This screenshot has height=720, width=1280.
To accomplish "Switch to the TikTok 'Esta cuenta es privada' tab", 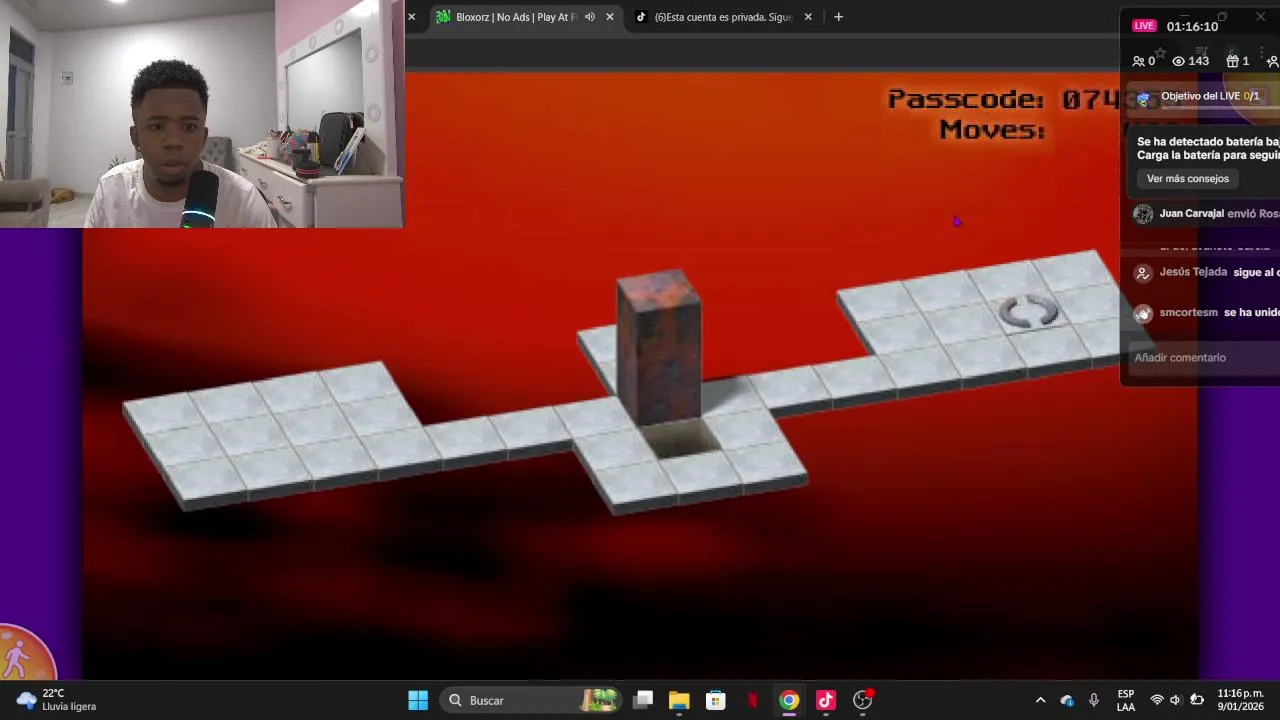I will coord(723,17).
